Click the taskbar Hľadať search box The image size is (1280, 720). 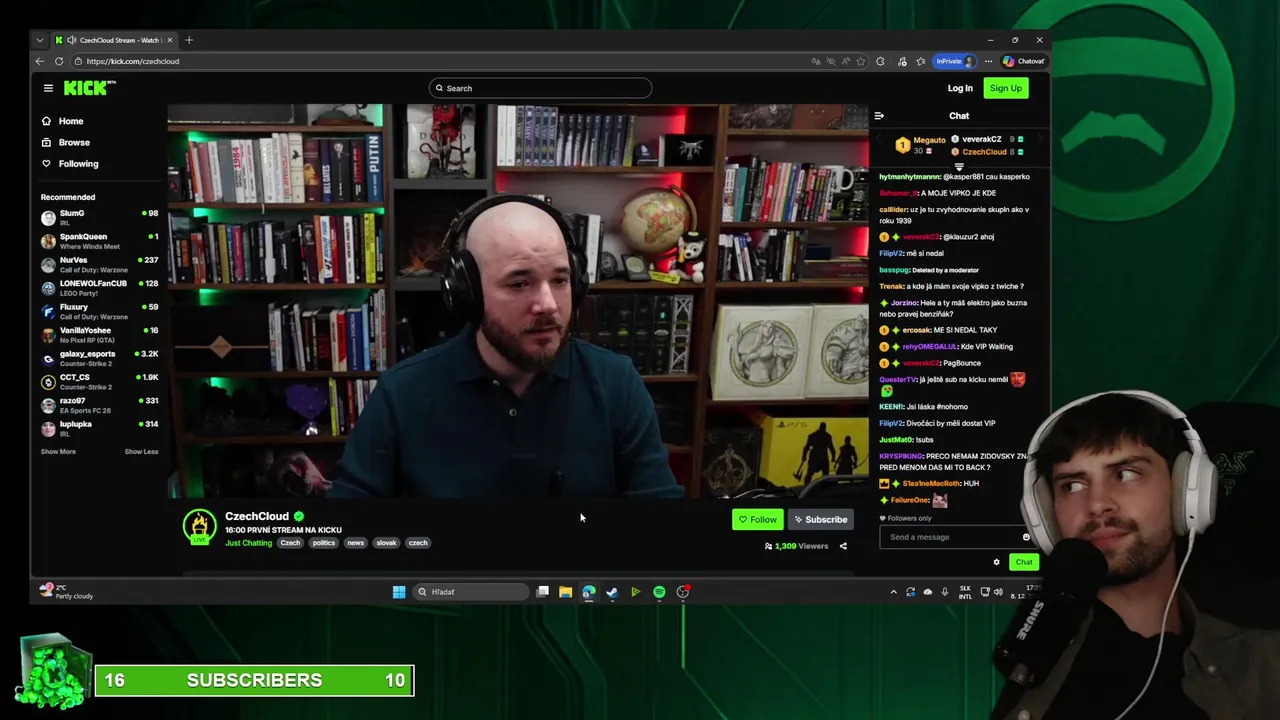471,592
